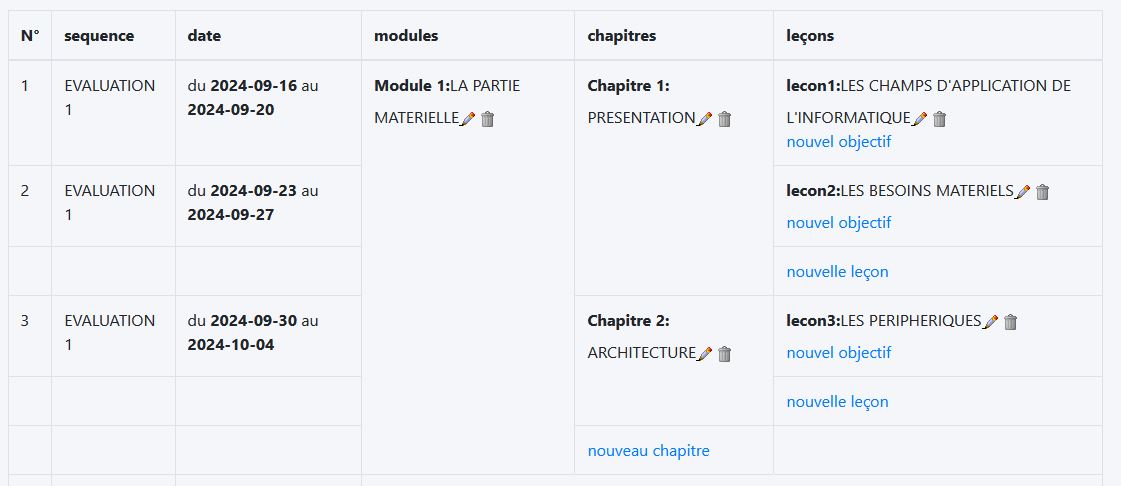Edit lecon1 using its pencil icon

(920, 119)
